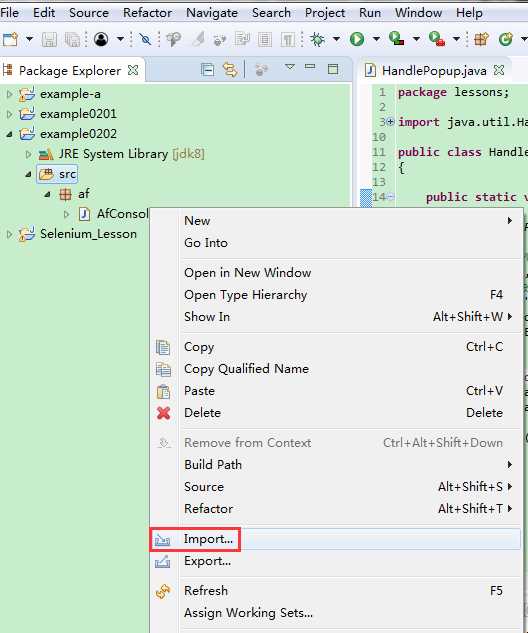Open the Refactor menu in menu bar
The width and height of the screenshot is (528, 633).
click(147, 13)
